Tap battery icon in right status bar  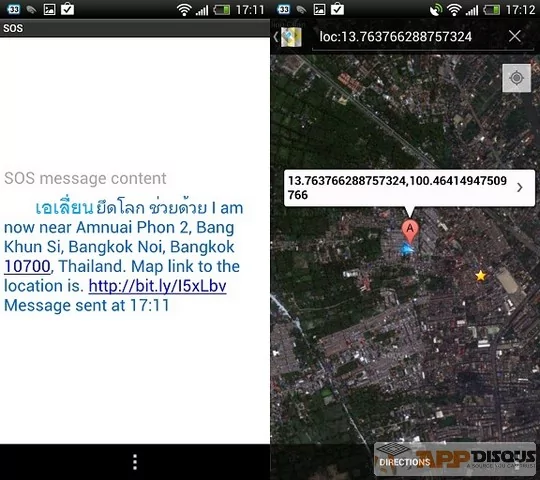coord(492,10)
